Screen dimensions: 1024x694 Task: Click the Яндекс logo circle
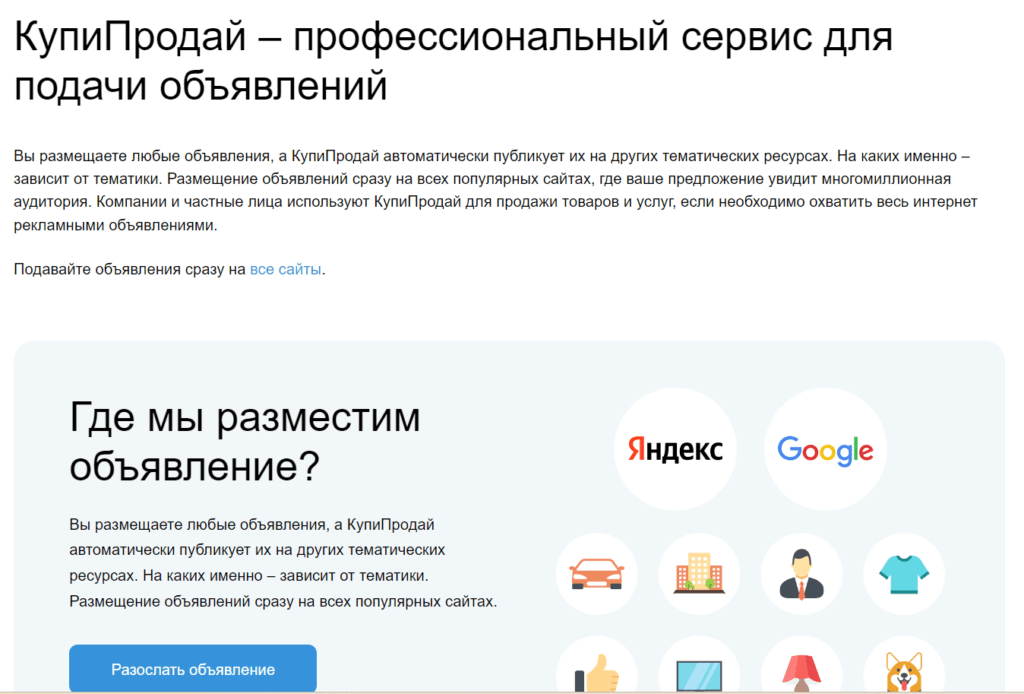pyautogui.click(x=675, y=449)
